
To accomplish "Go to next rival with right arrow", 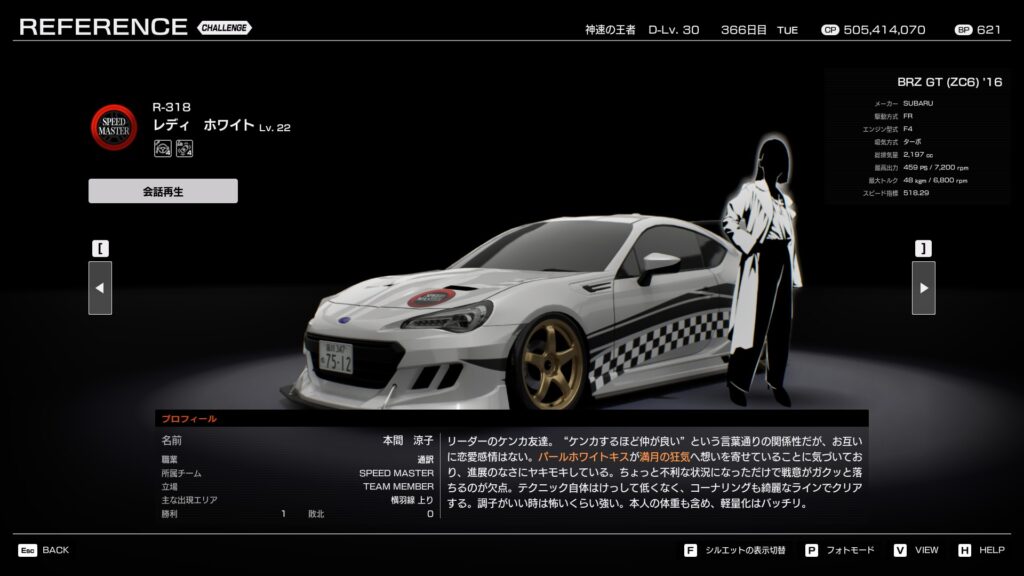I will coord(923,288).
